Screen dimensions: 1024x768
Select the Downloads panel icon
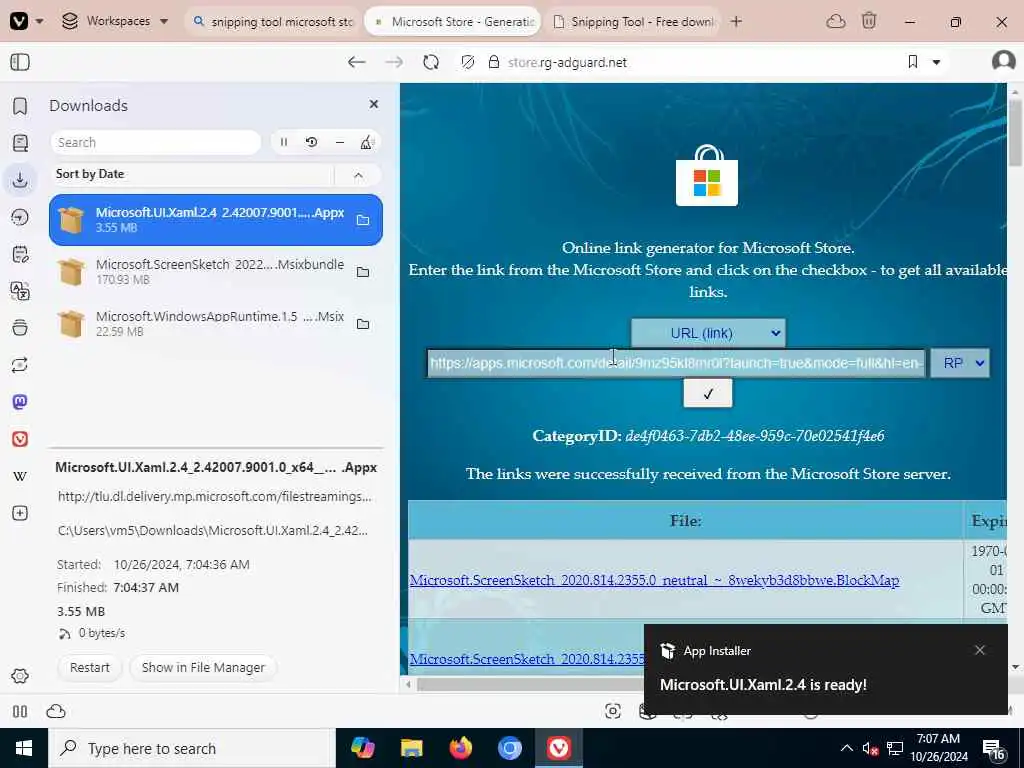[20, 179]
